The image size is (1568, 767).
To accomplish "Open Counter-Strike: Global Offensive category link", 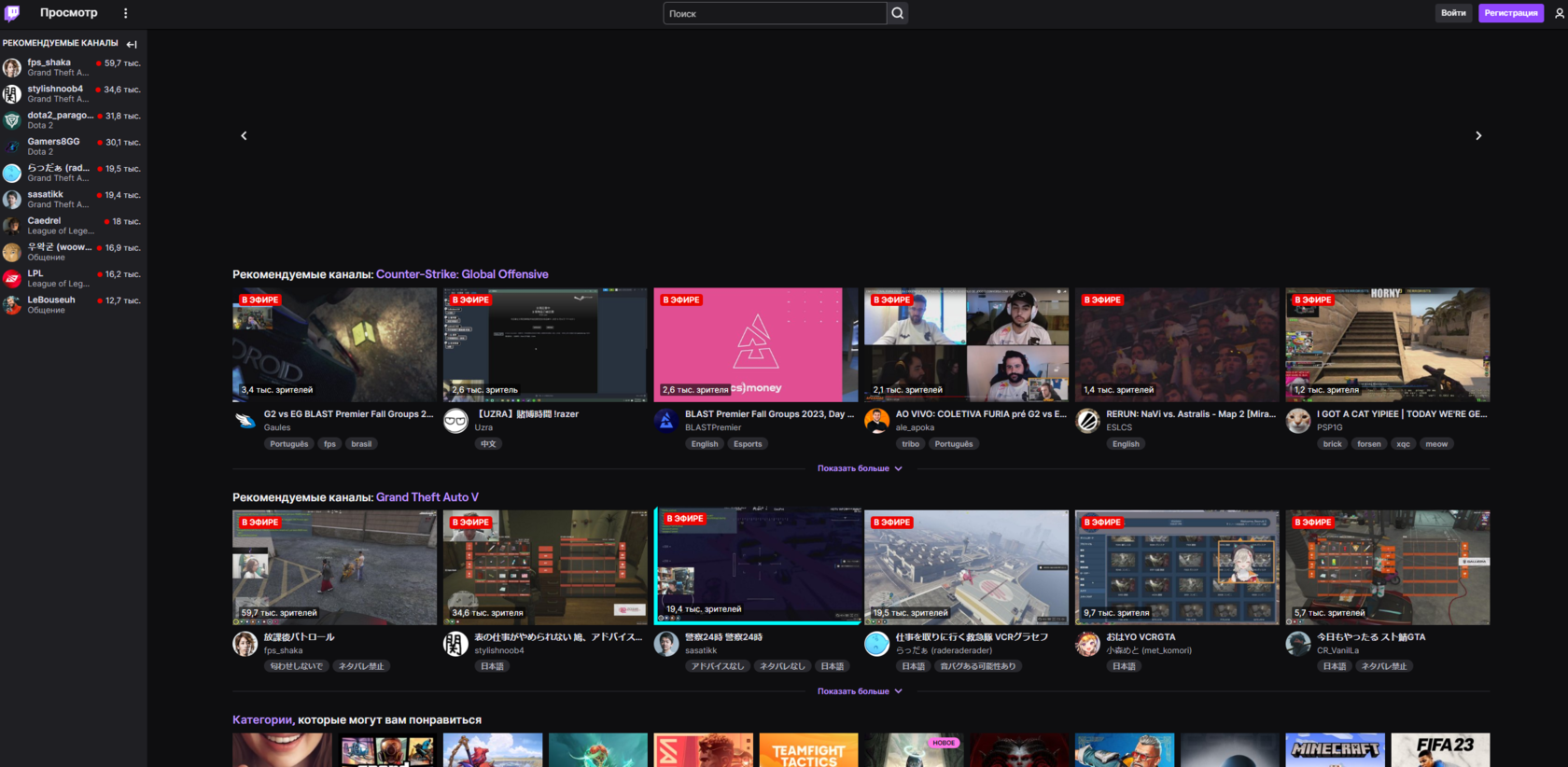I will 462,274.
